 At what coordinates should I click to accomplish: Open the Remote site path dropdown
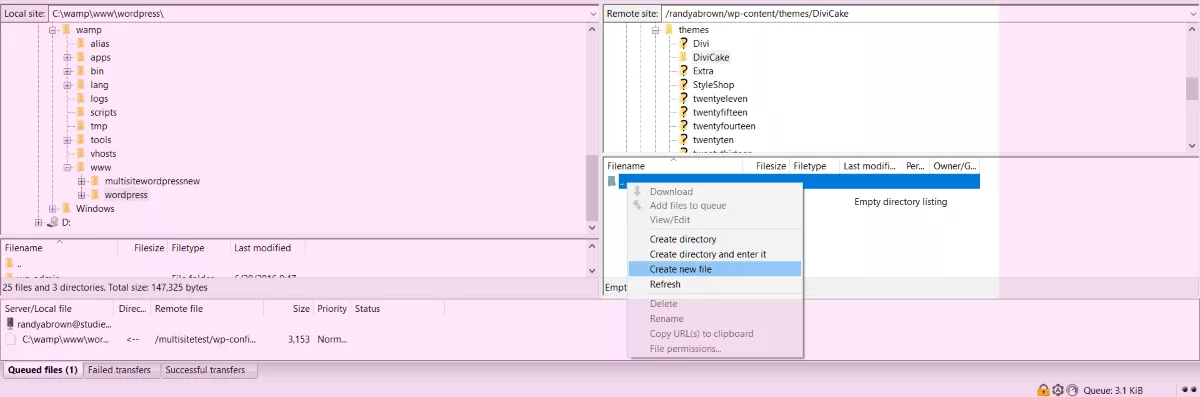[1192, 15]
